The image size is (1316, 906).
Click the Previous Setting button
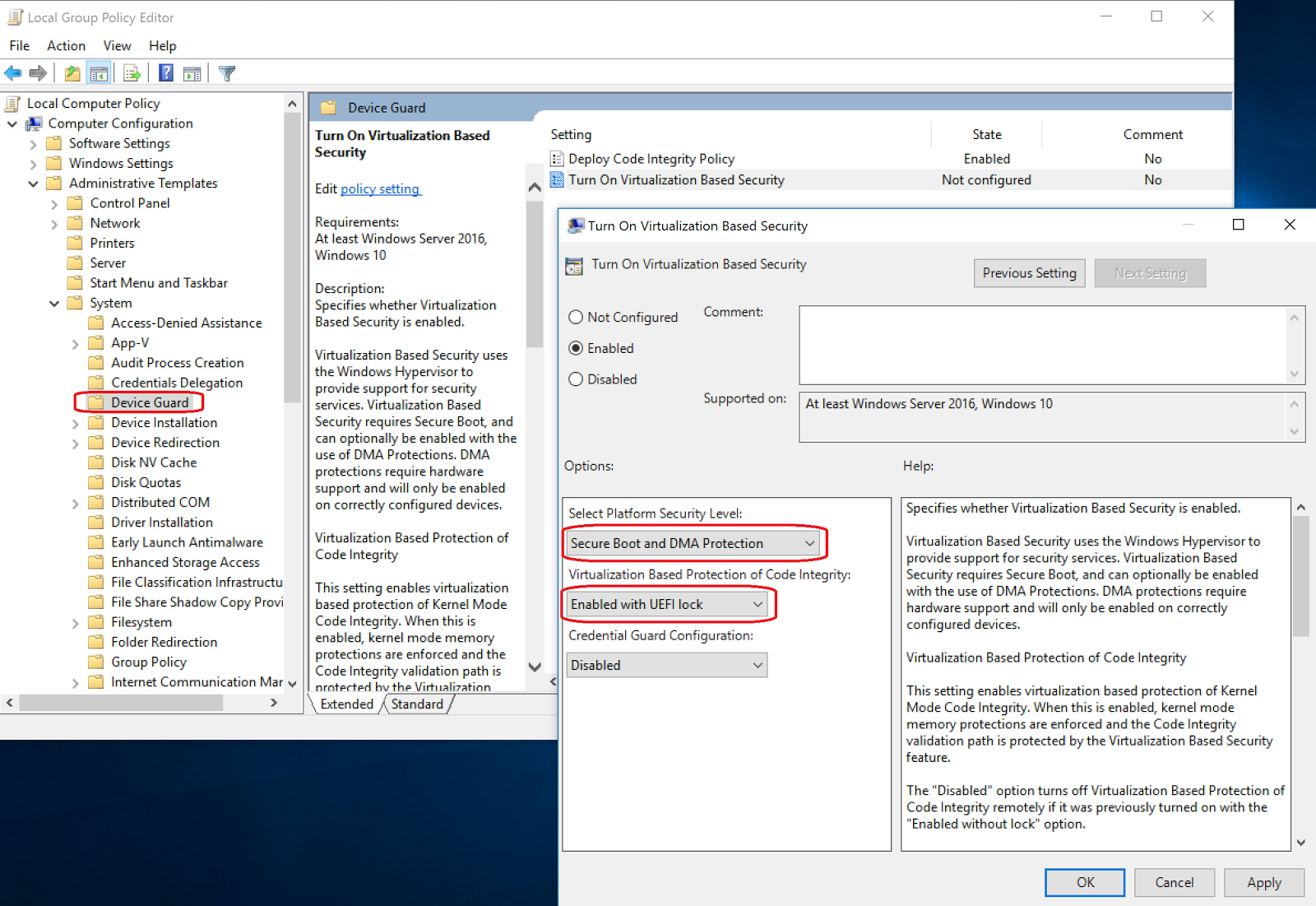coord(1029,273)
